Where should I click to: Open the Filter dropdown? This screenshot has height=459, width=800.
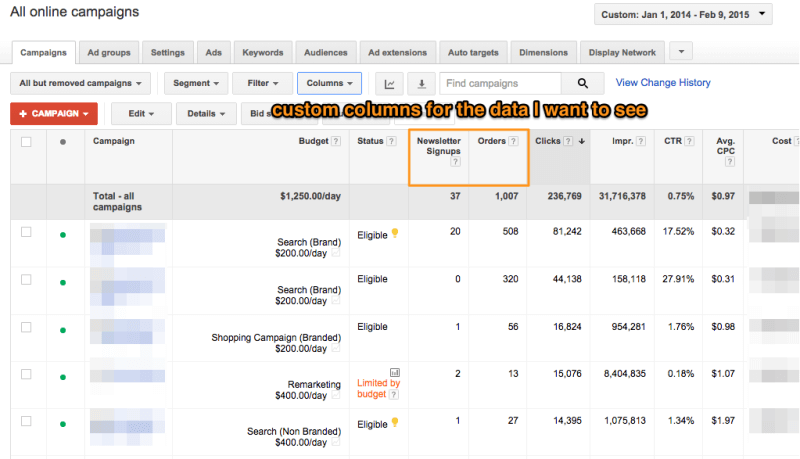tap(262, 83)
